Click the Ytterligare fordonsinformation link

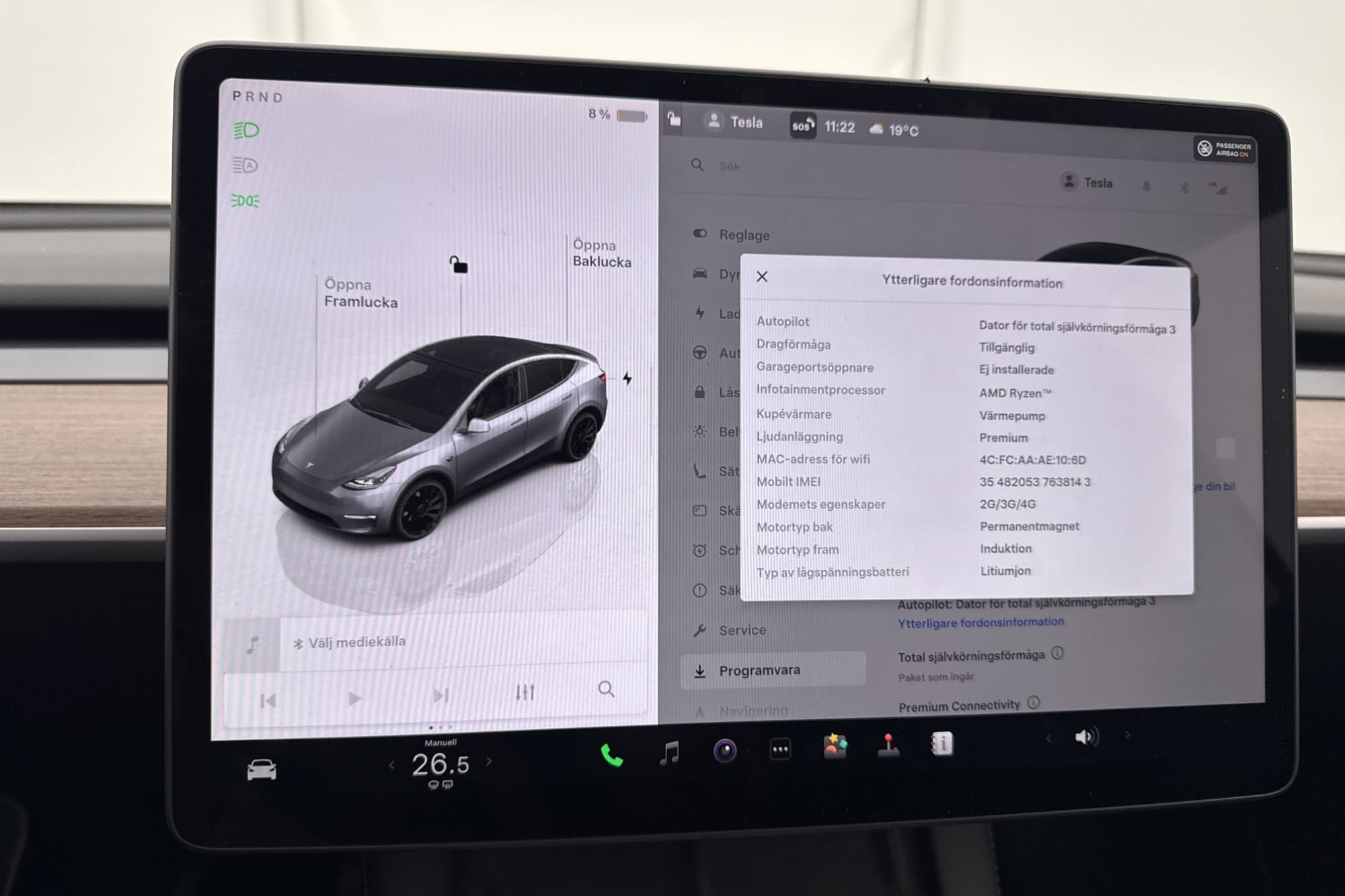pos(981,622)
